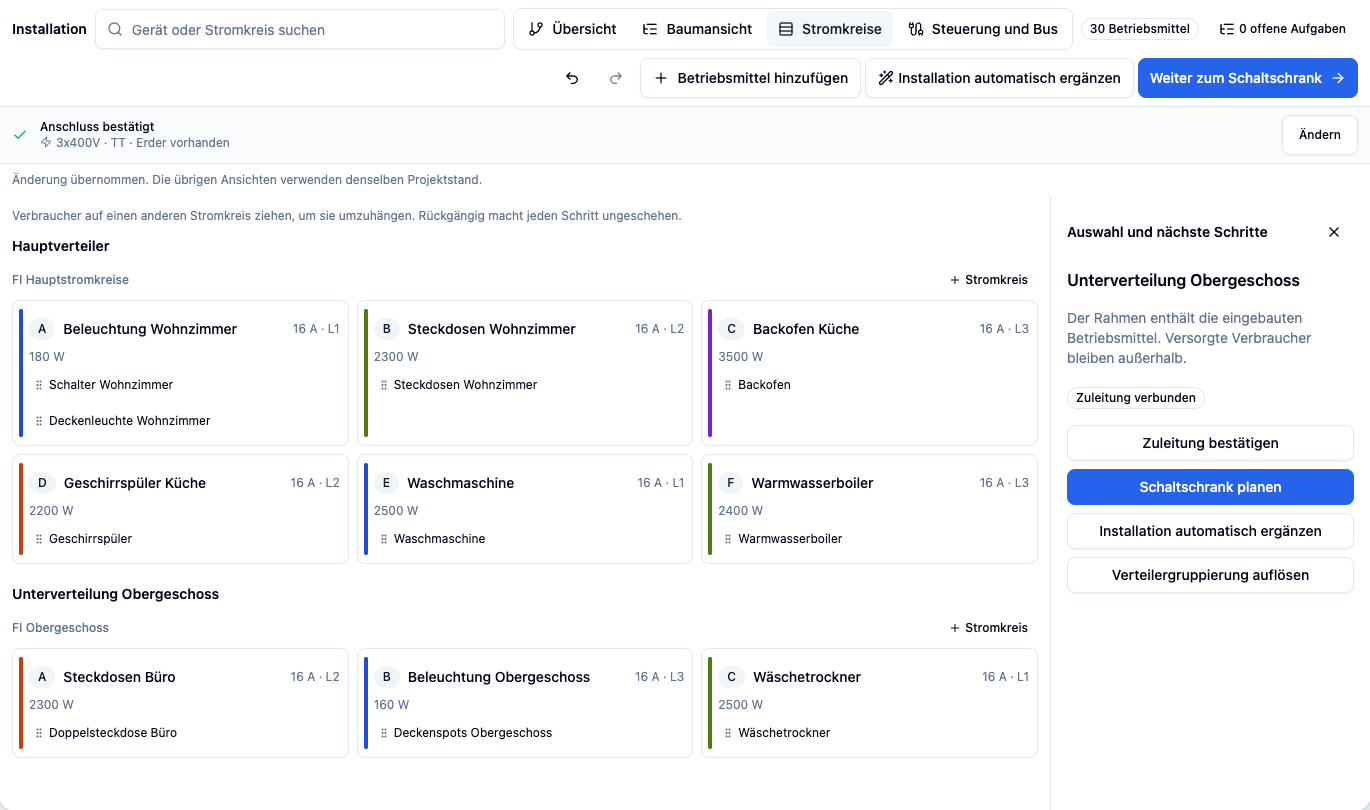The height and width of the screenshot is (810, 1370).
Task: Select the Beleuchtung Obergeschoss circuit title
Action: click(x=499, y=677)
